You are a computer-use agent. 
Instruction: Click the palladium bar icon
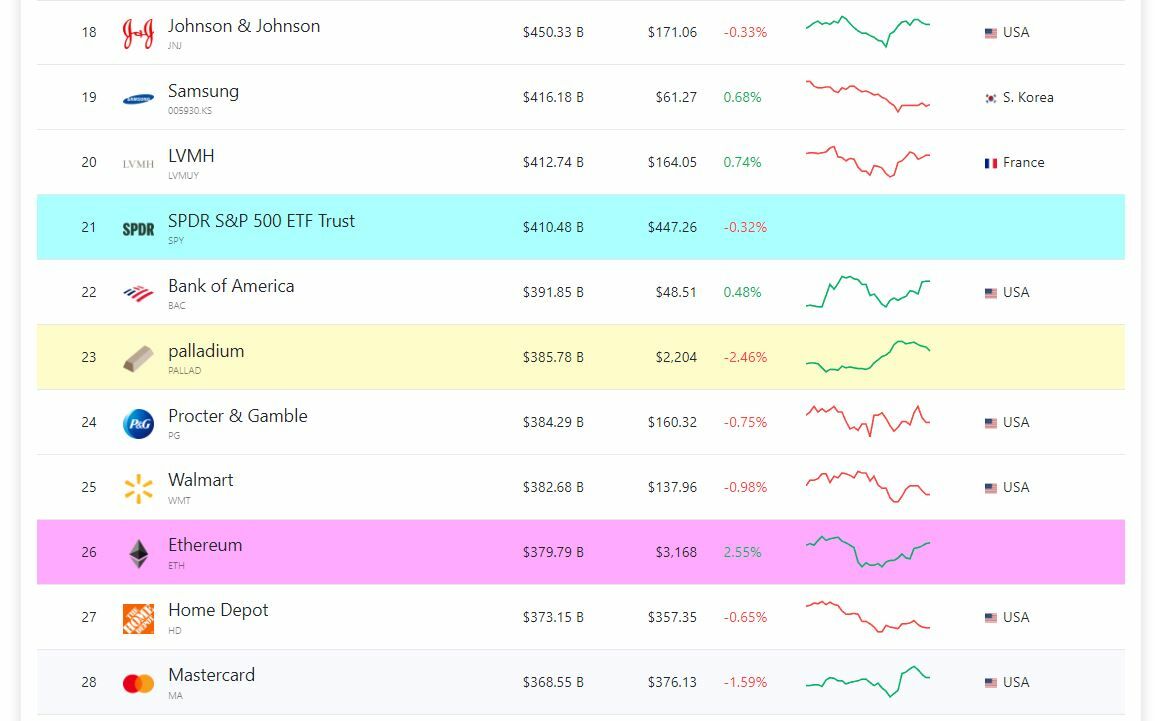point(138,358)
